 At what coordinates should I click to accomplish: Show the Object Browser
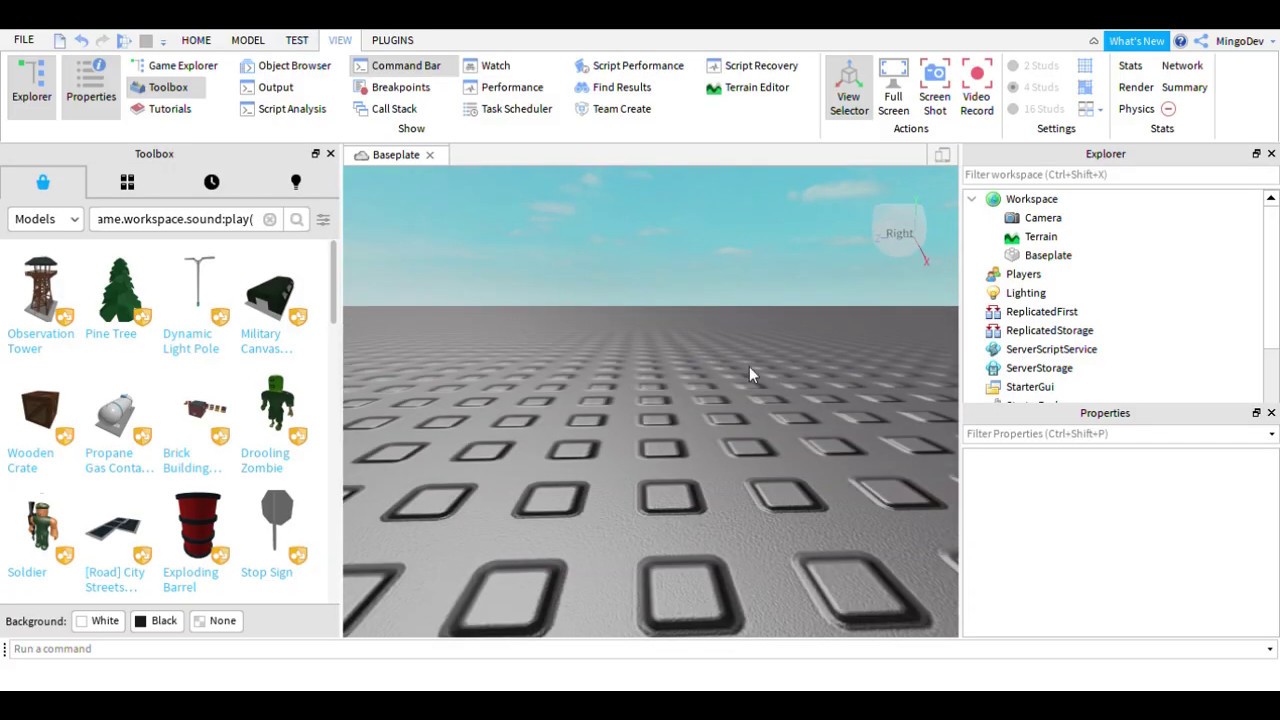click(x=285, y=66)
